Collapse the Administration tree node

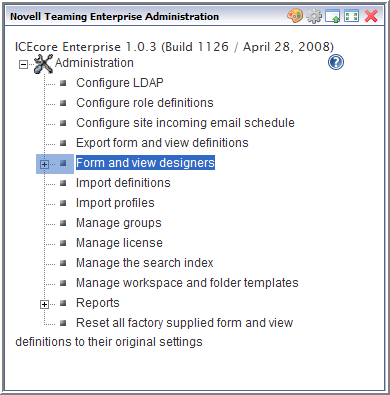(x=23, y=64)
